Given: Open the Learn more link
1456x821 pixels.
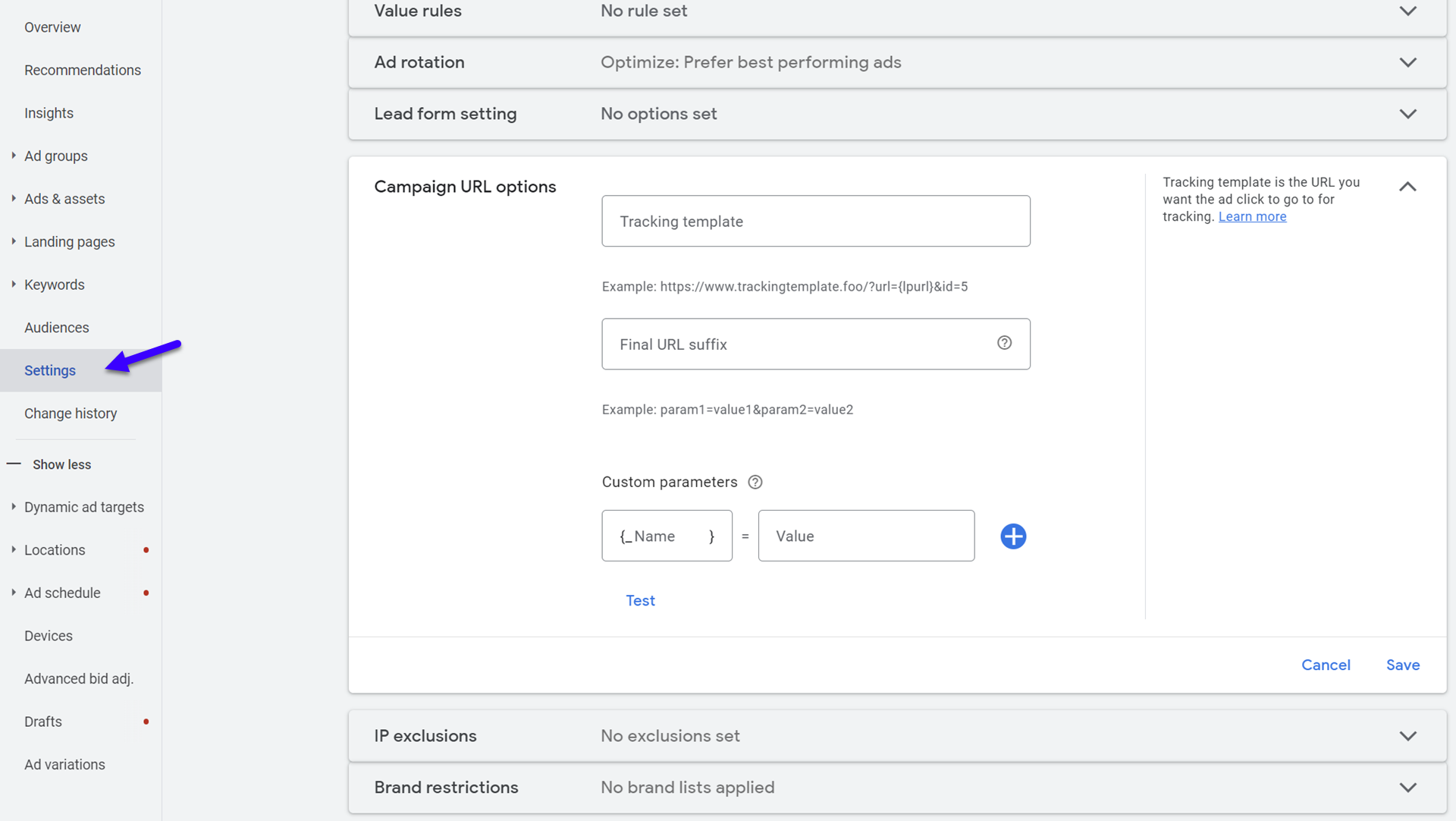Looking at the screenshot, I should tap(1252, 217).
